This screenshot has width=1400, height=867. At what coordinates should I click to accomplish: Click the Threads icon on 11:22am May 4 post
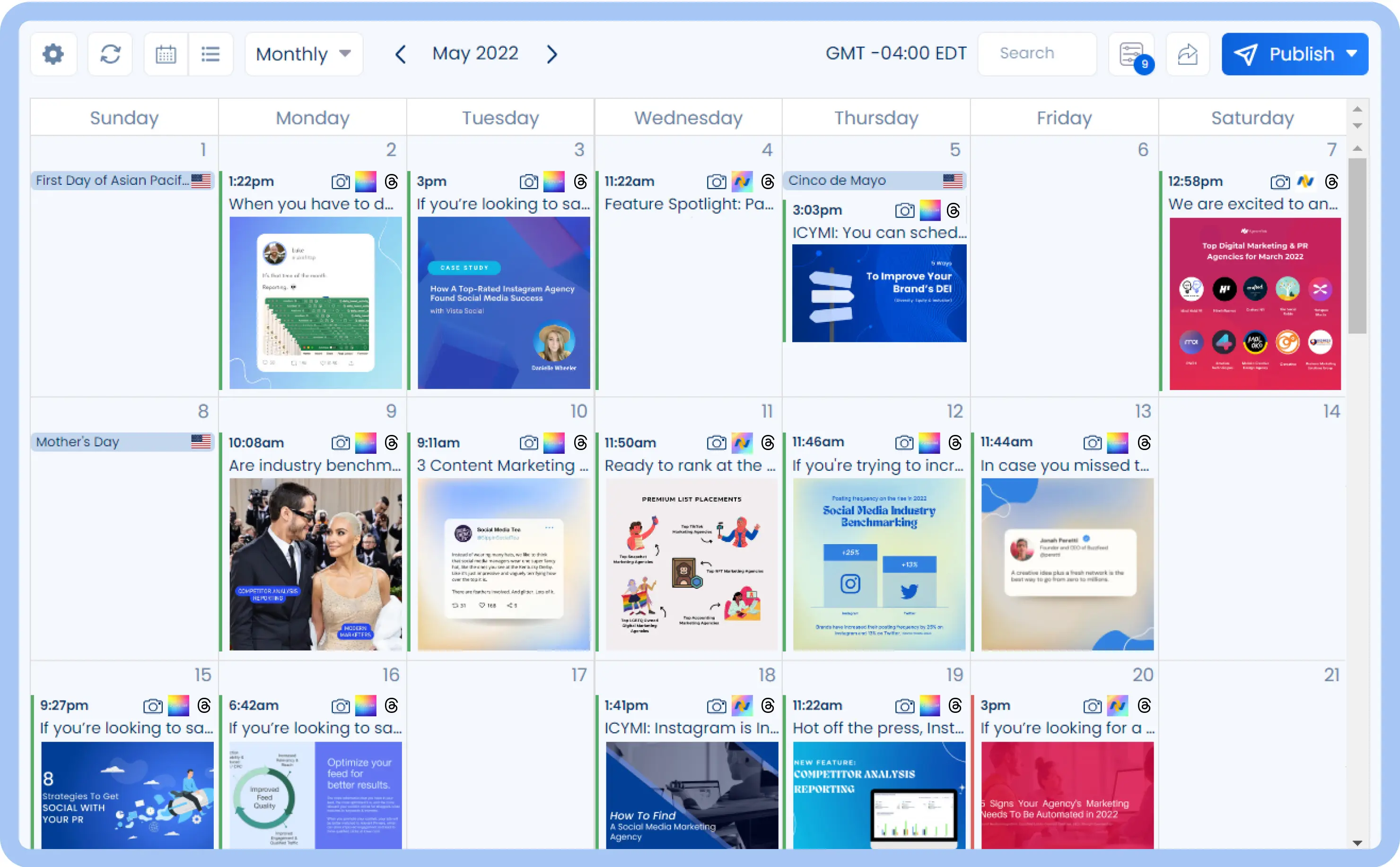click(x=767, y=182)
